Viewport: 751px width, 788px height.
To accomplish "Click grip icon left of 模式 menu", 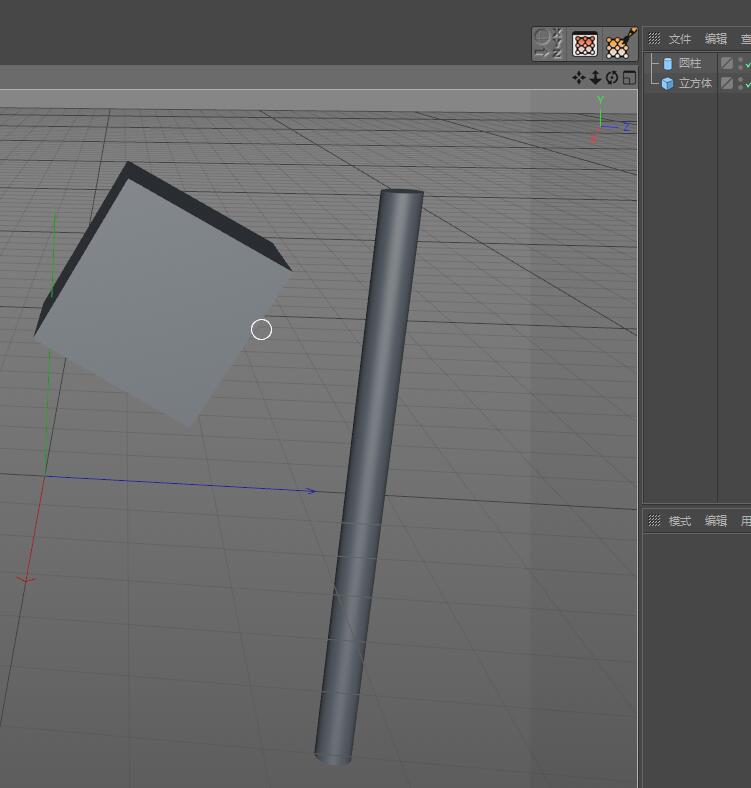I will 654,521.
